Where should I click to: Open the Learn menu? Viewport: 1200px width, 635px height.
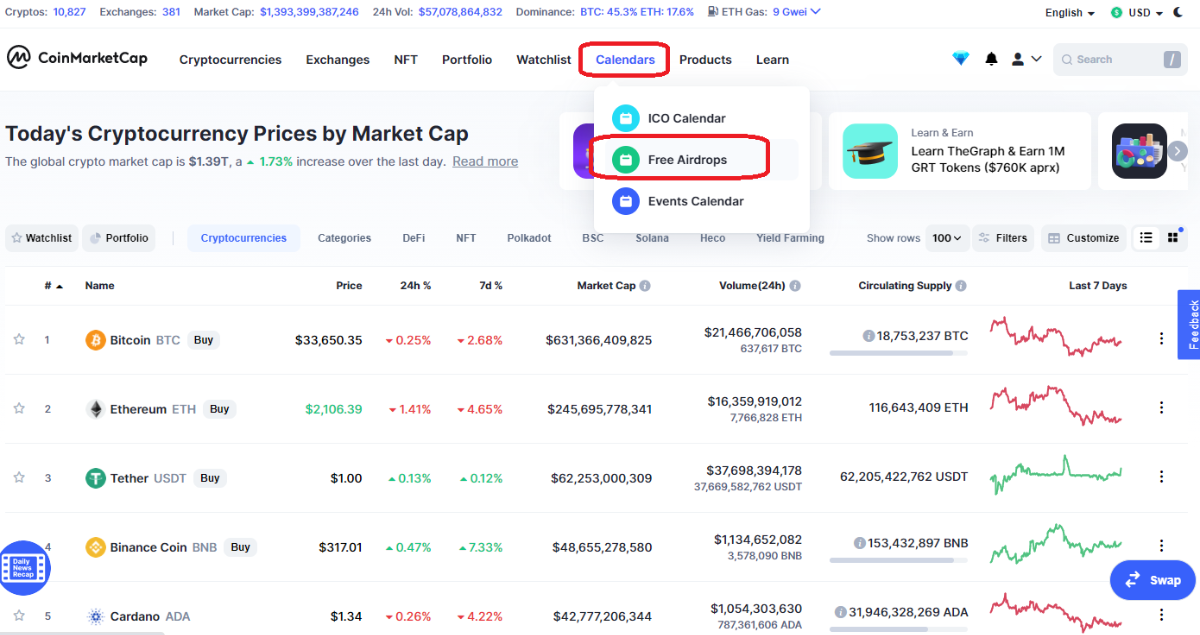tap(772, 60)
